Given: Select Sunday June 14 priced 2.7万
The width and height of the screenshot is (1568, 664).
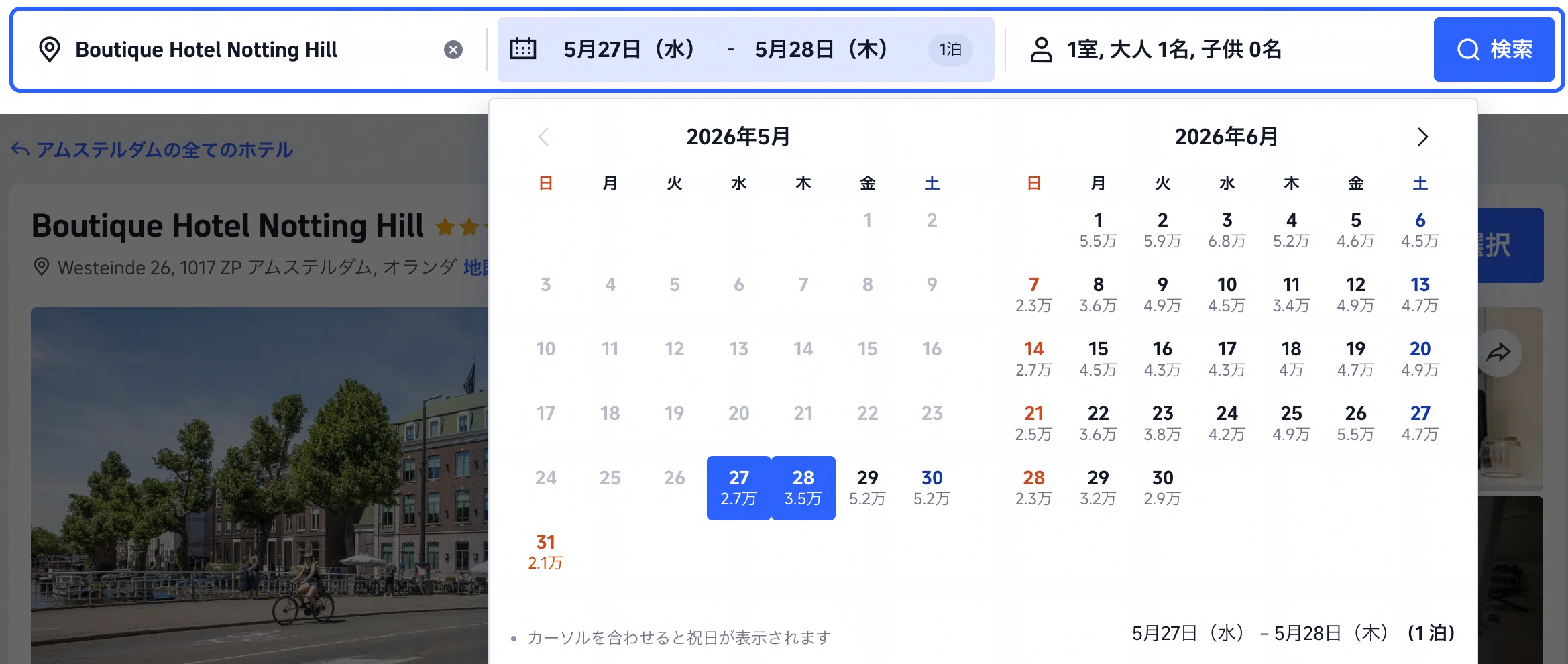Looking at the screenshot, I should point(1034,359).
